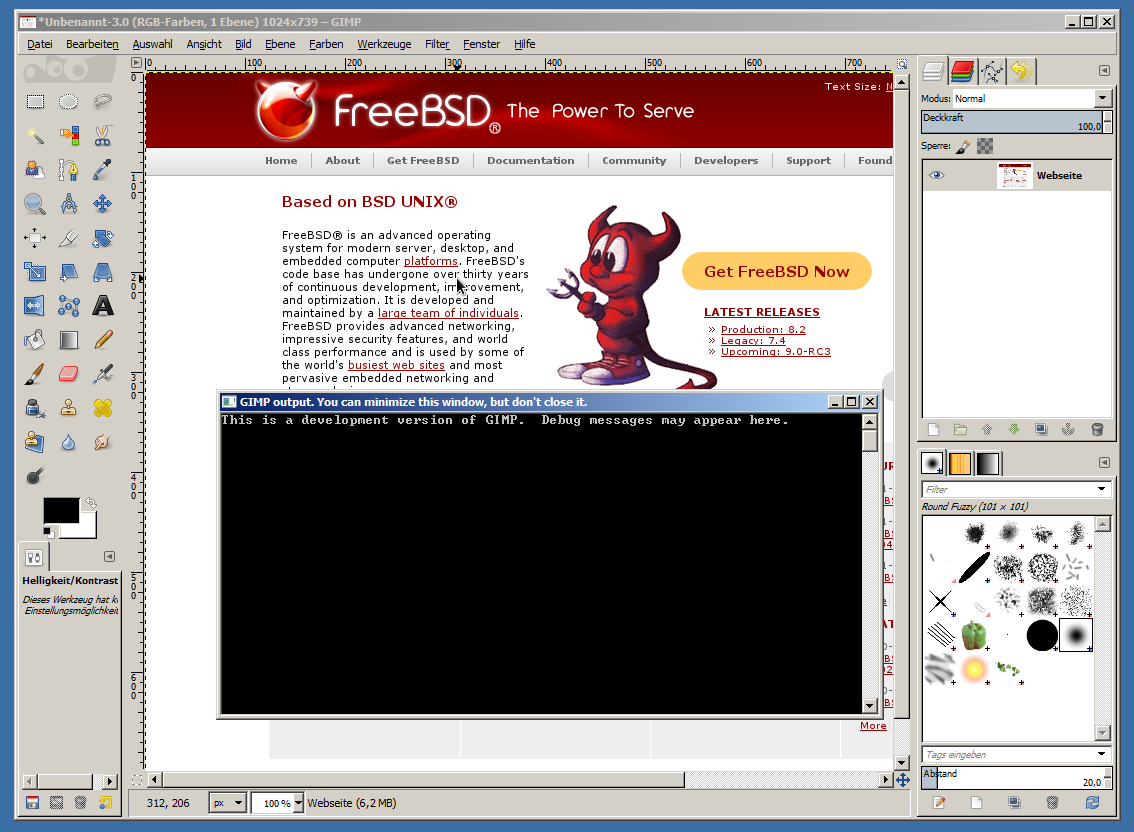The height and width of the screenshot is (832, 1134).
Task: Adjust the Abstand spacing slider
Action: [1012, 778]
